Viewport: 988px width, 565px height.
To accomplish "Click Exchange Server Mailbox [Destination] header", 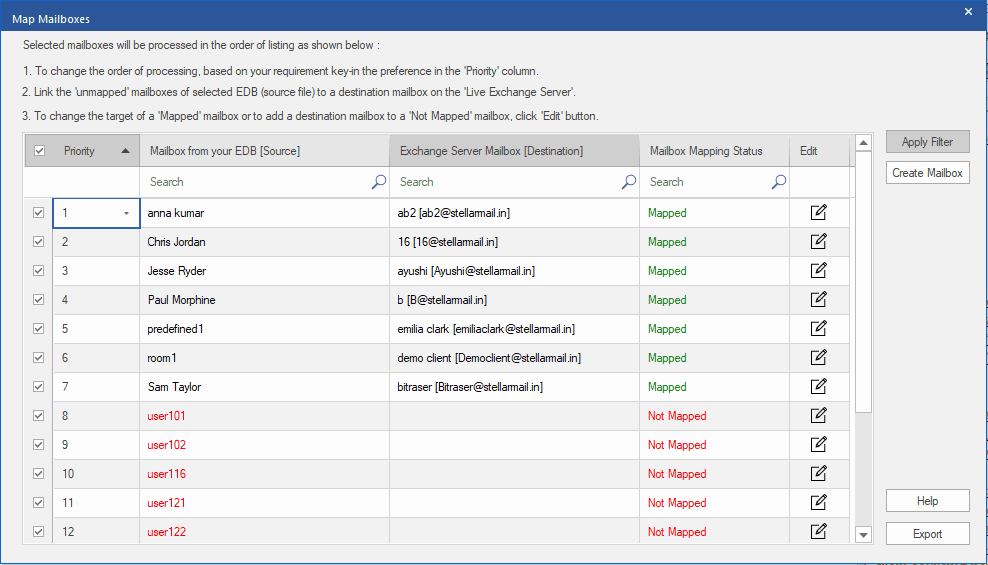I will coord(514,151).
